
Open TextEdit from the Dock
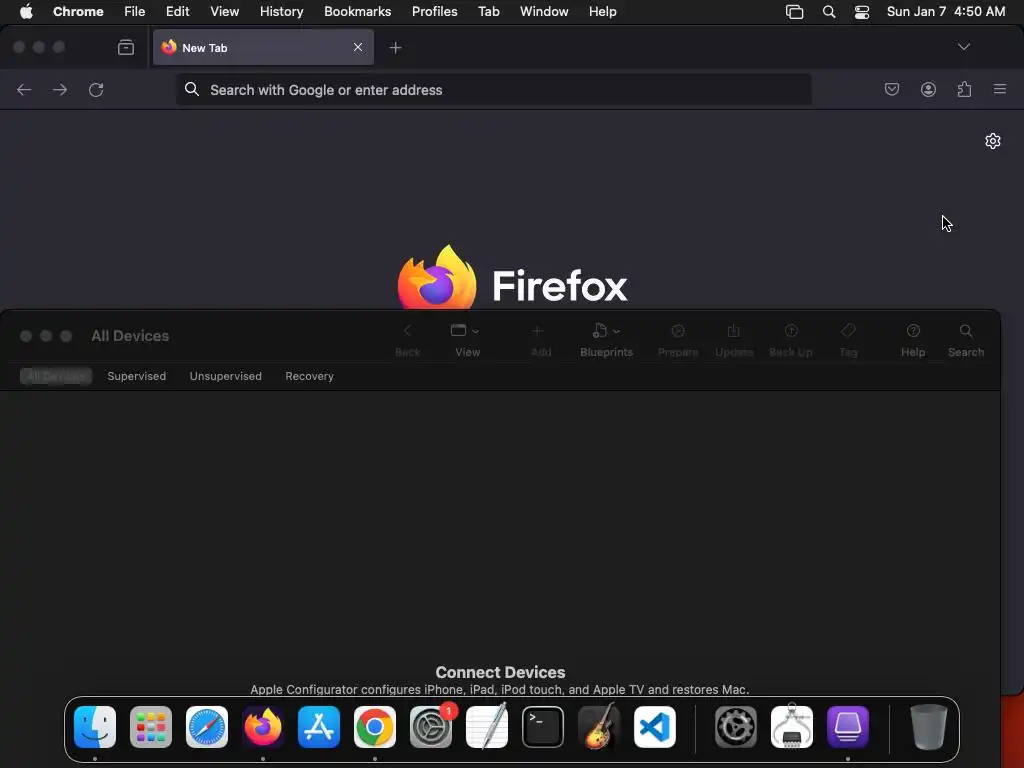[487, 727]
